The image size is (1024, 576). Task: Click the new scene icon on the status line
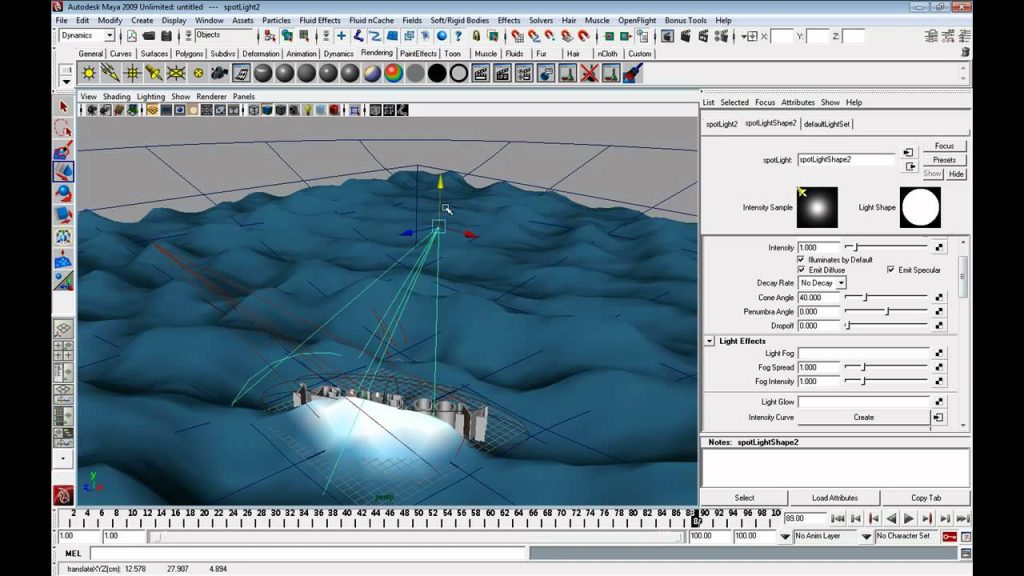131,36
